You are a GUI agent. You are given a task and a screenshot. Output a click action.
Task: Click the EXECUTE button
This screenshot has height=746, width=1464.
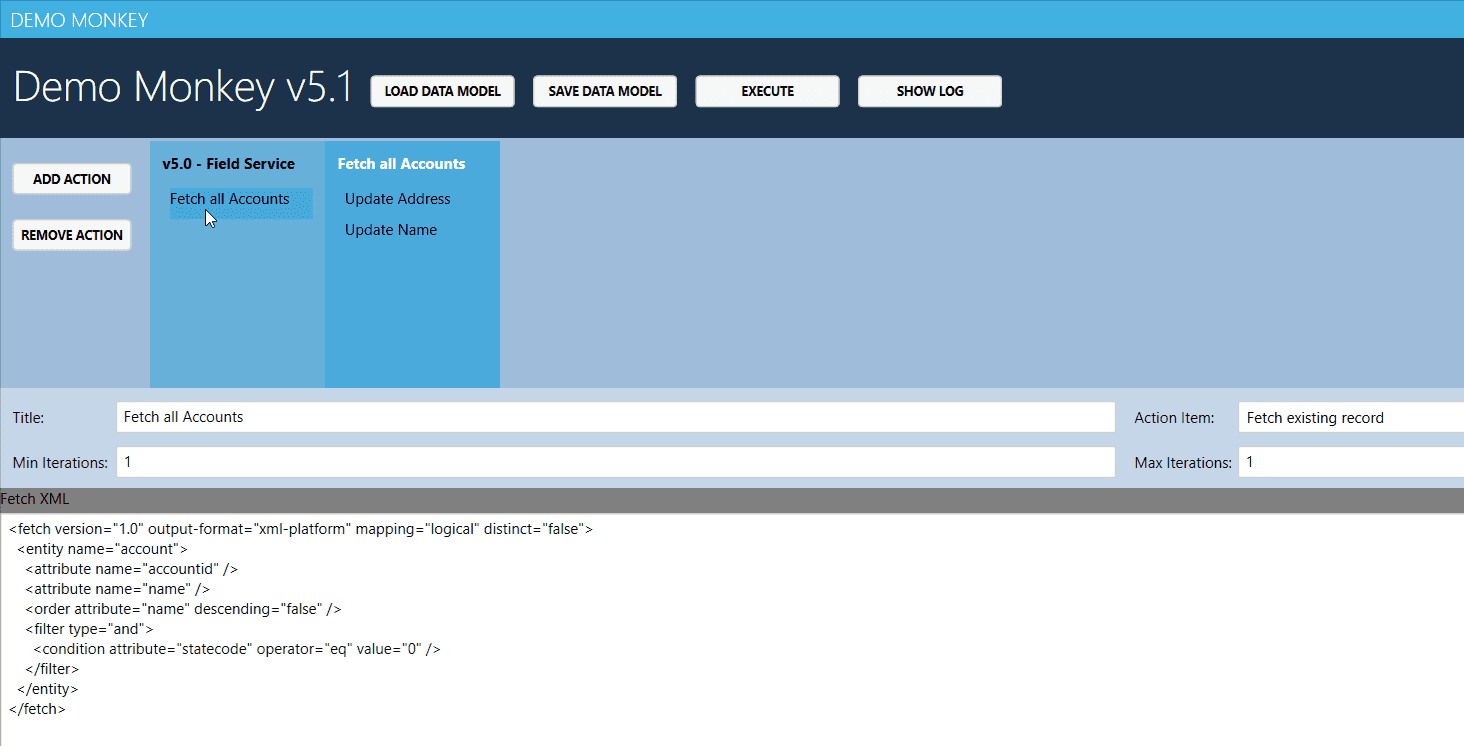click(767, 91)
